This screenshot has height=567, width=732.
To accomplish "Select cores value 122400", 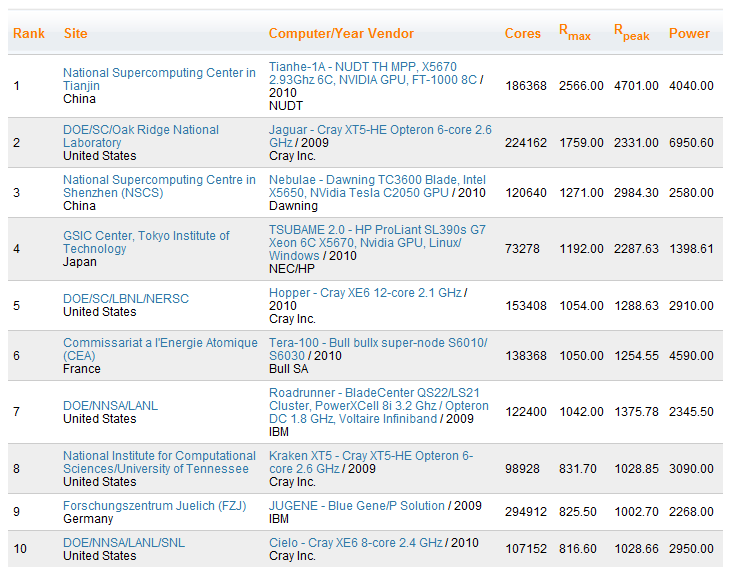I will 526,412.
